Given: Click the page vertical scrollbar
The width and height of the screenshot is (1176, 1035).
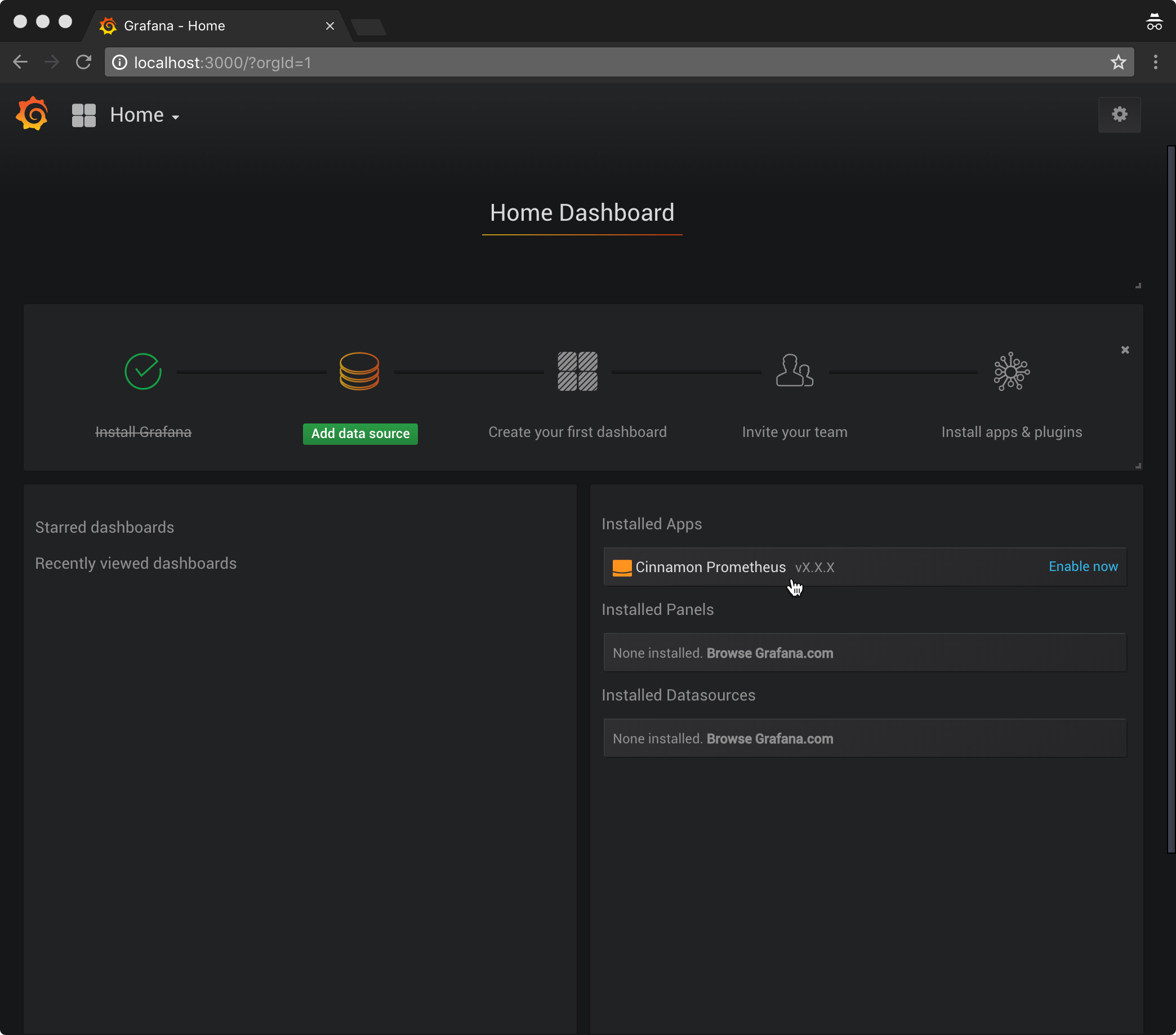Looking at the screenshot, I should [1171, 499].
